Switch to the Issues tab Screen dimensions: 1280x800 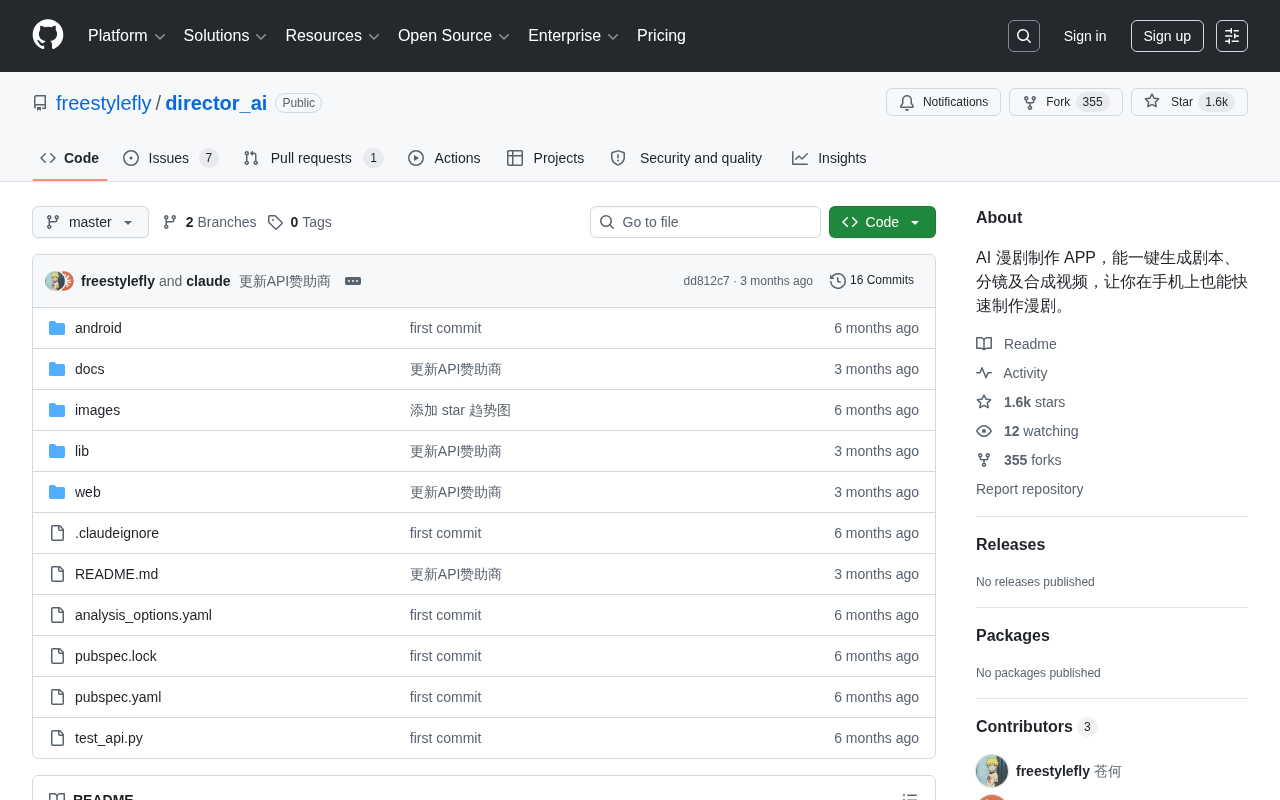pos(171,158)
